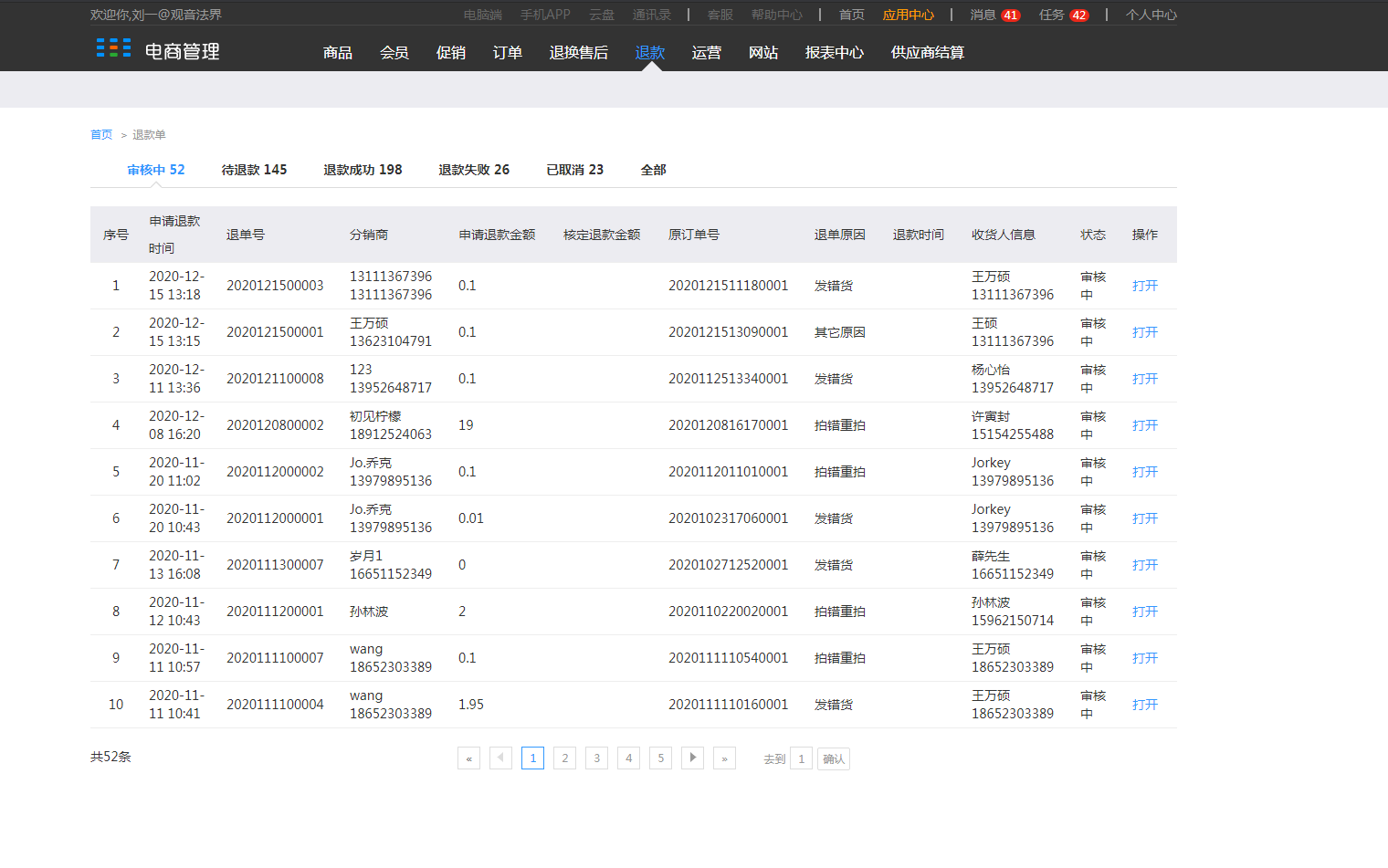Go to previous page arrow
This screenshot has height=868, width=1388.
500,758
